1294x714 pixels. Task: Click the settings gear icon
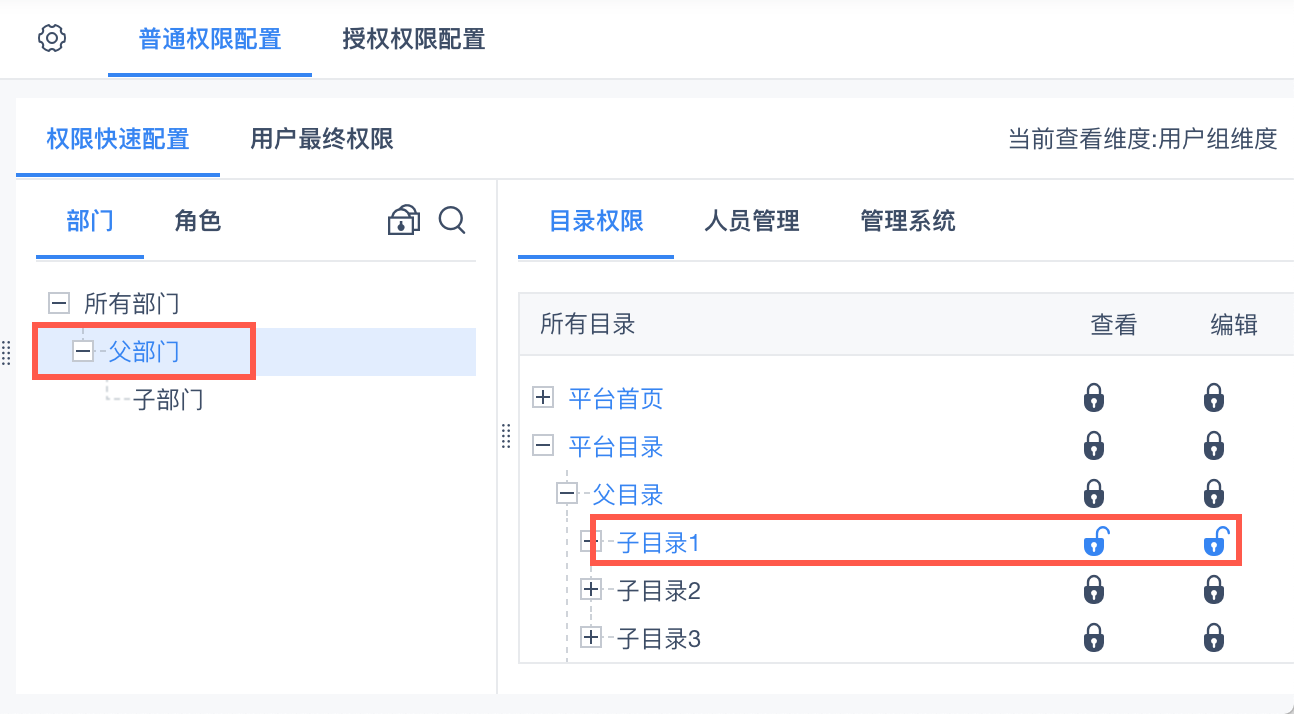click(51, 39)
